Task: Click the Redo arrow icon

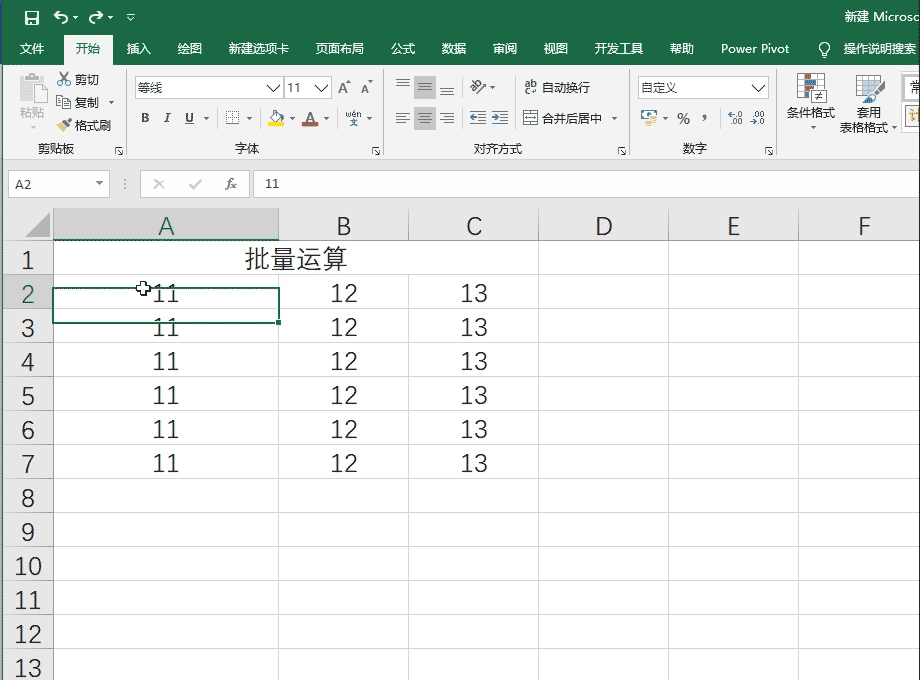Action: point(96,18)
